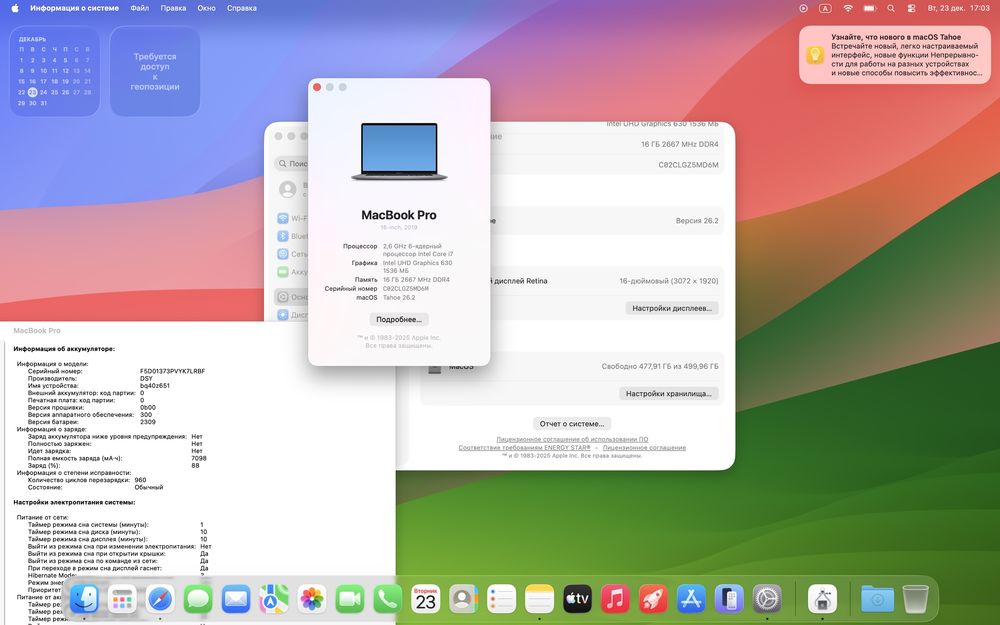The image size is (1000, 625).
Task: Close the MacBook Pro About window
Action: [x=317, y=87]
